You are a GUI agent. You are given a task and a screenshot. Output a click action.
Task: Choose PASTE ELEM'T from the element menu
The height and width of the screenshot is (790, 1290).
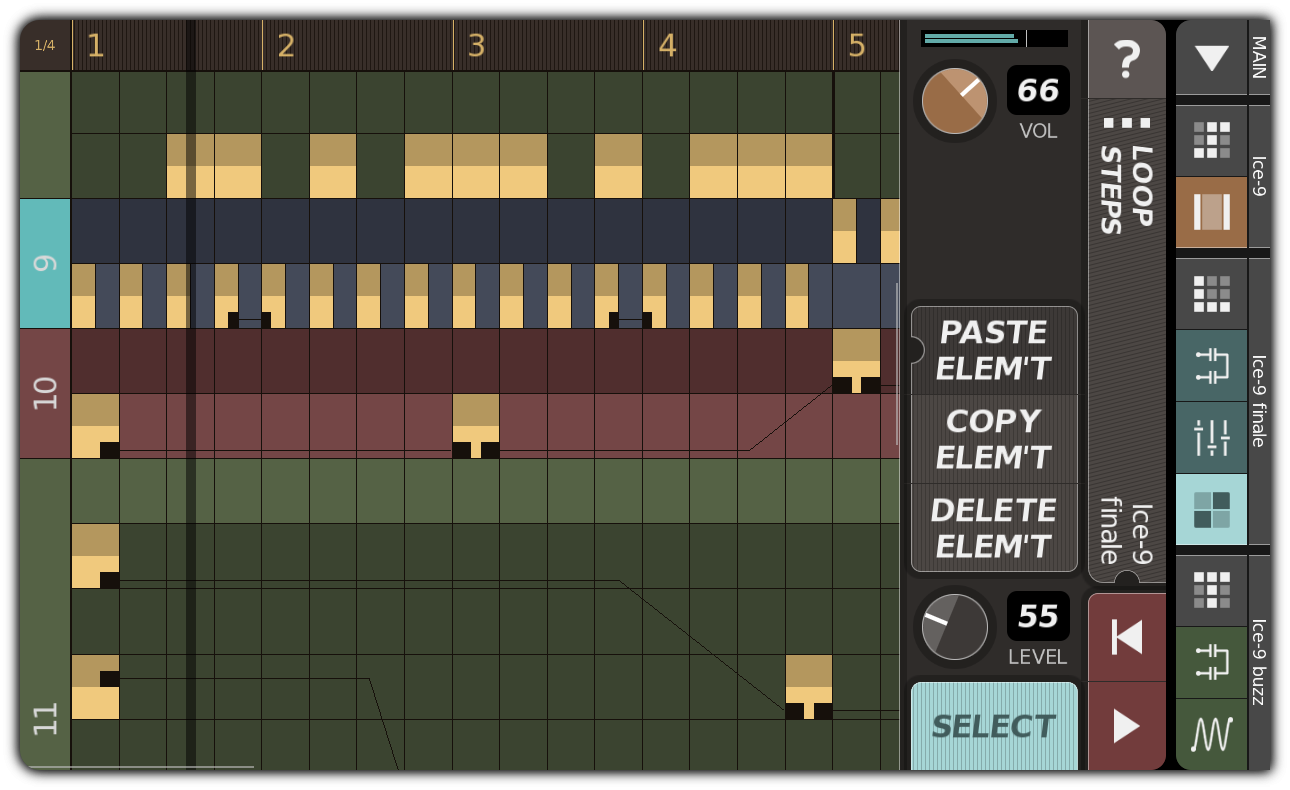coord(993,350)
